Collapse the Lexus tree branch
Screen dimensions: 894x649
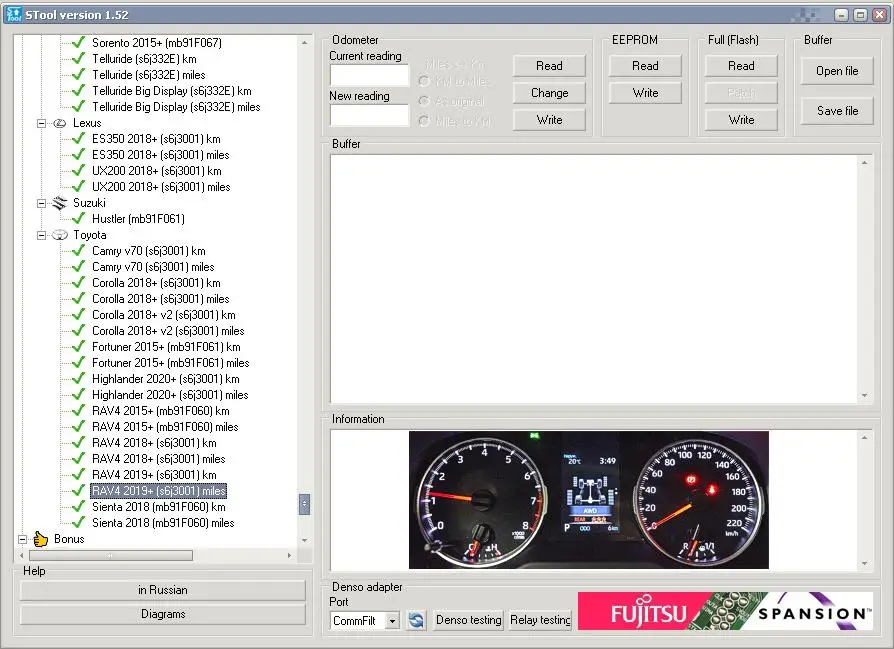point(41,123)
